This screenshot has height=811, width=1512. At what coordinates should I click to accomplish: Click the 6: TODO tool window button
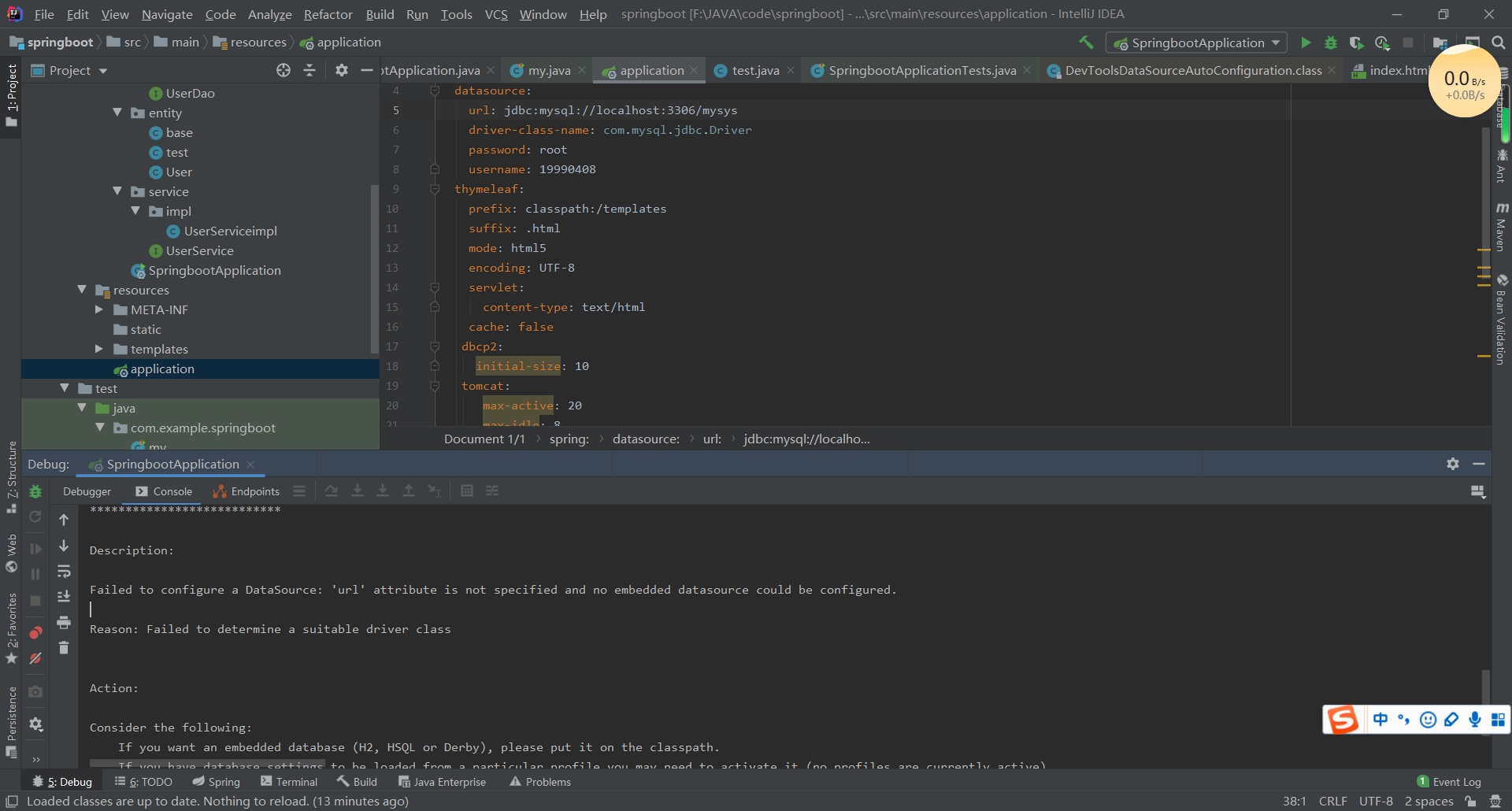(x=143, y=781)
